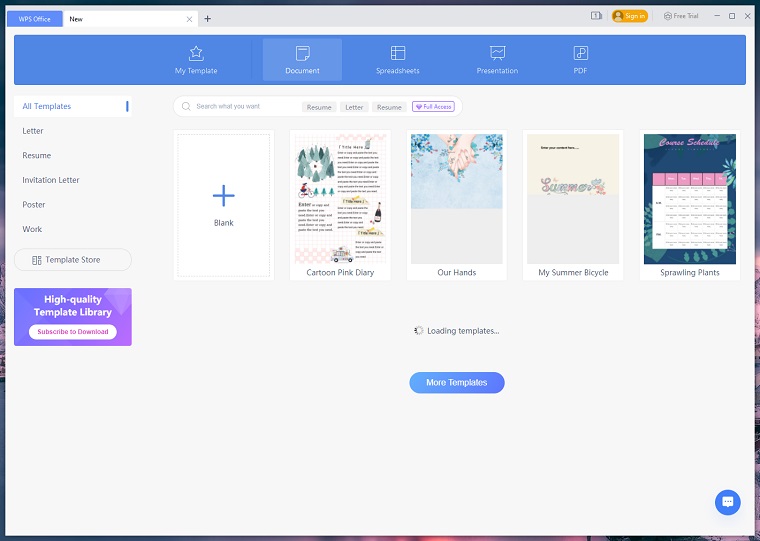Switch to Presentation templates

pos(497,60)
